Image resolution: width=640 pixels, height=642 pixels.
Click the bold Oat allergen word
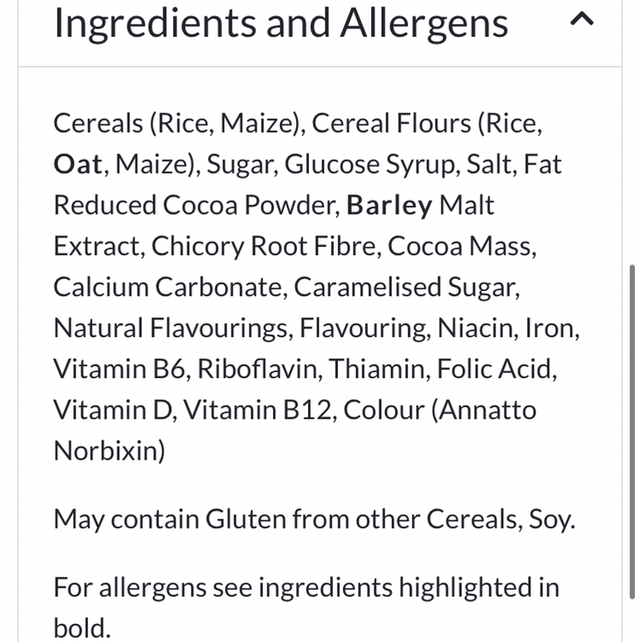pos(78,164)
